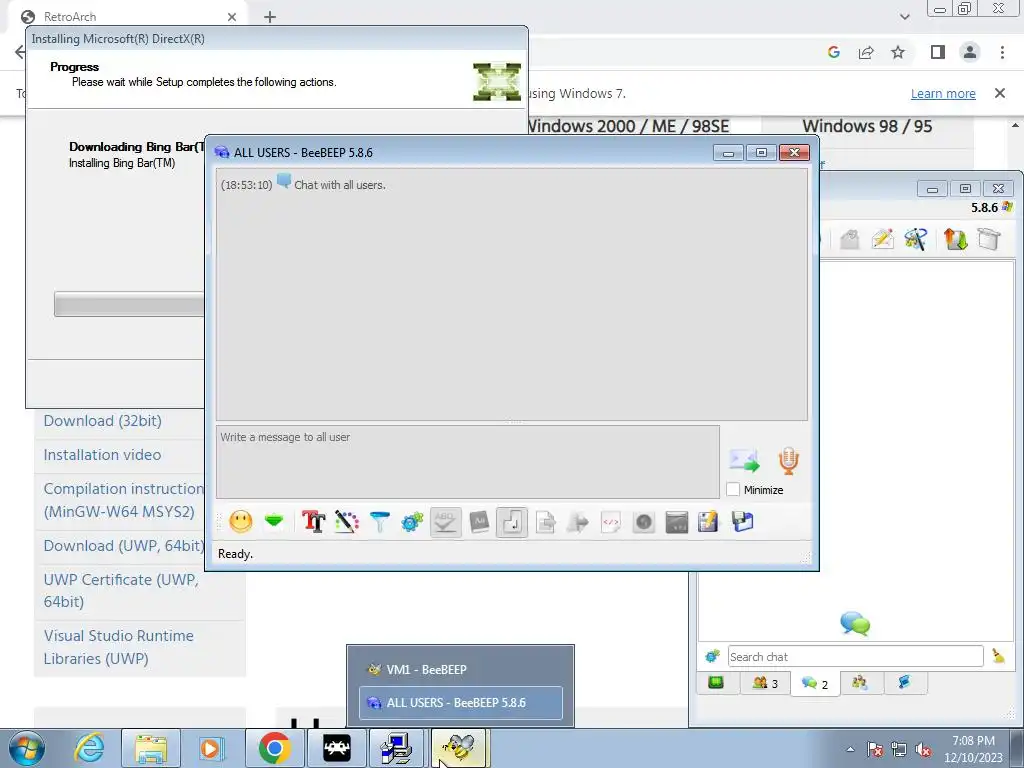Open UWP Certificate (UWP, 64bit) link

(x=121, y=590)
